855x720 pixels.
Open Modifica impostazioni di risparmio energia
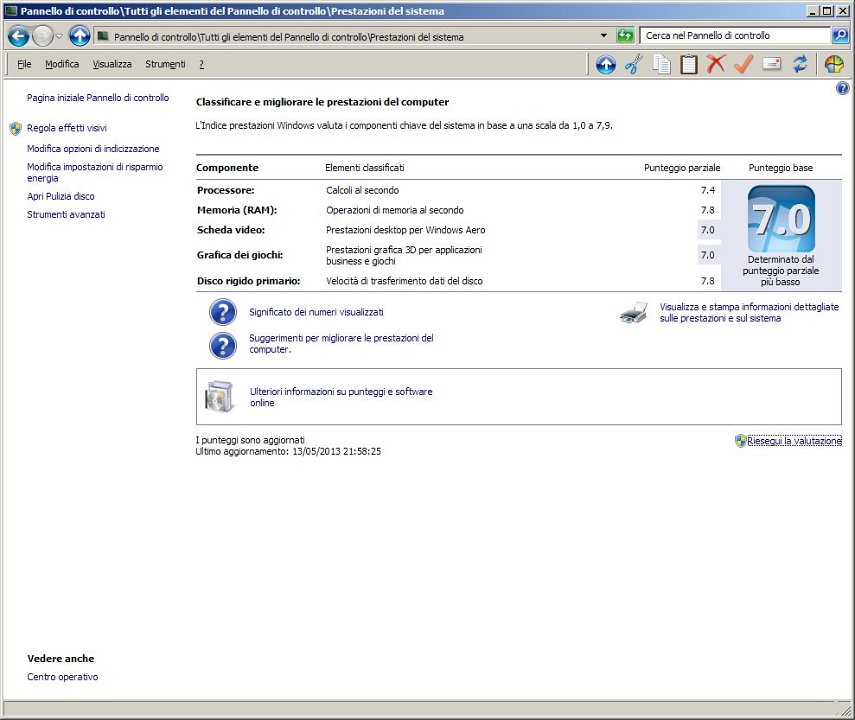(95, 172)
